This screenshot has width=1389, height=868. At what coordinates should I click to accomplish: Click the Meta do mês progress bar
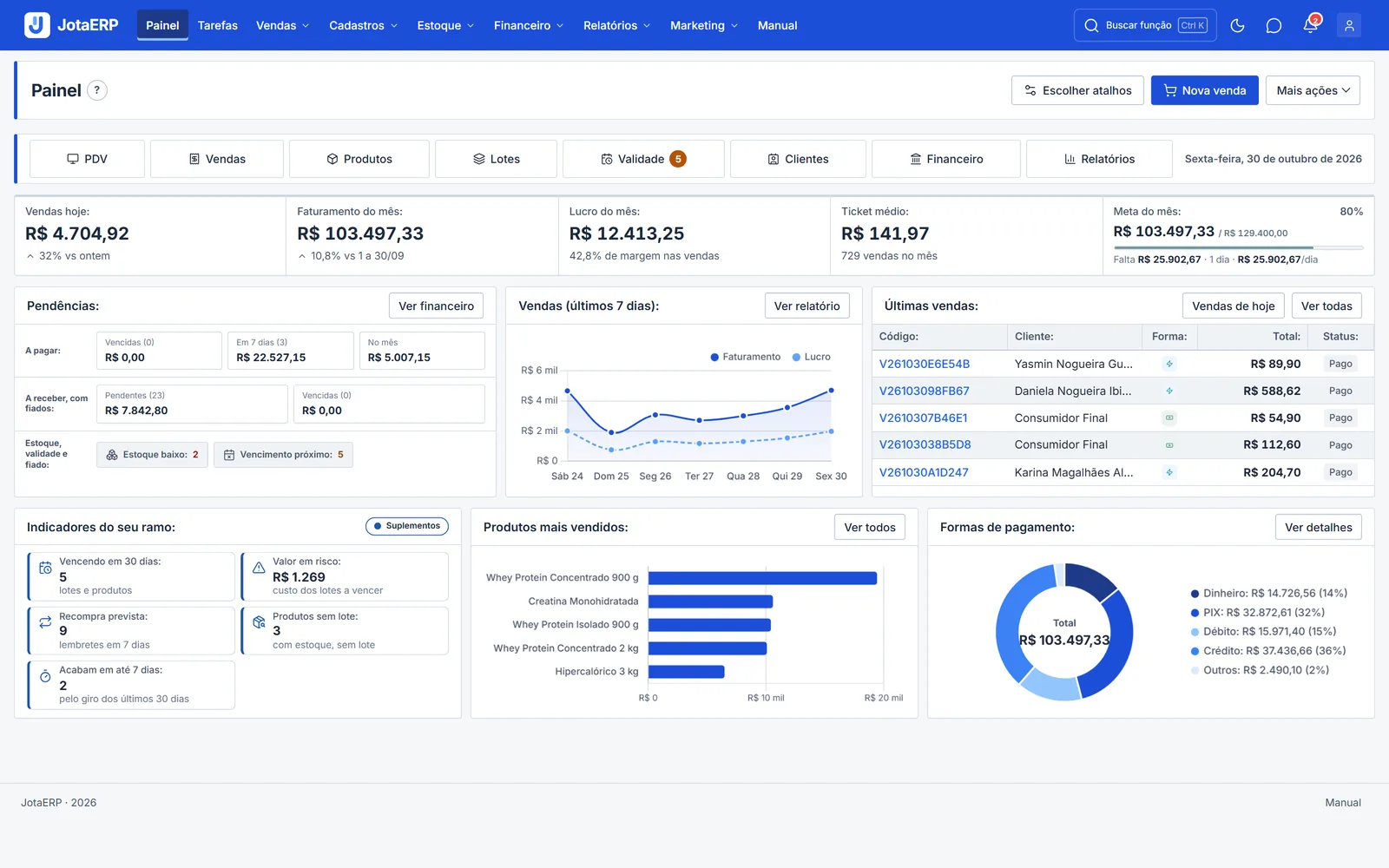[x=1239, y=248]
